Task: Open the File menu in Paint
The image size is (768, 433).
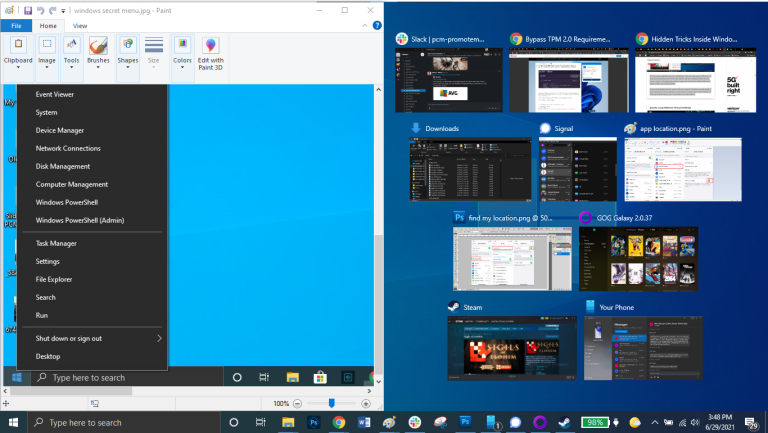Action: point(17,25)
